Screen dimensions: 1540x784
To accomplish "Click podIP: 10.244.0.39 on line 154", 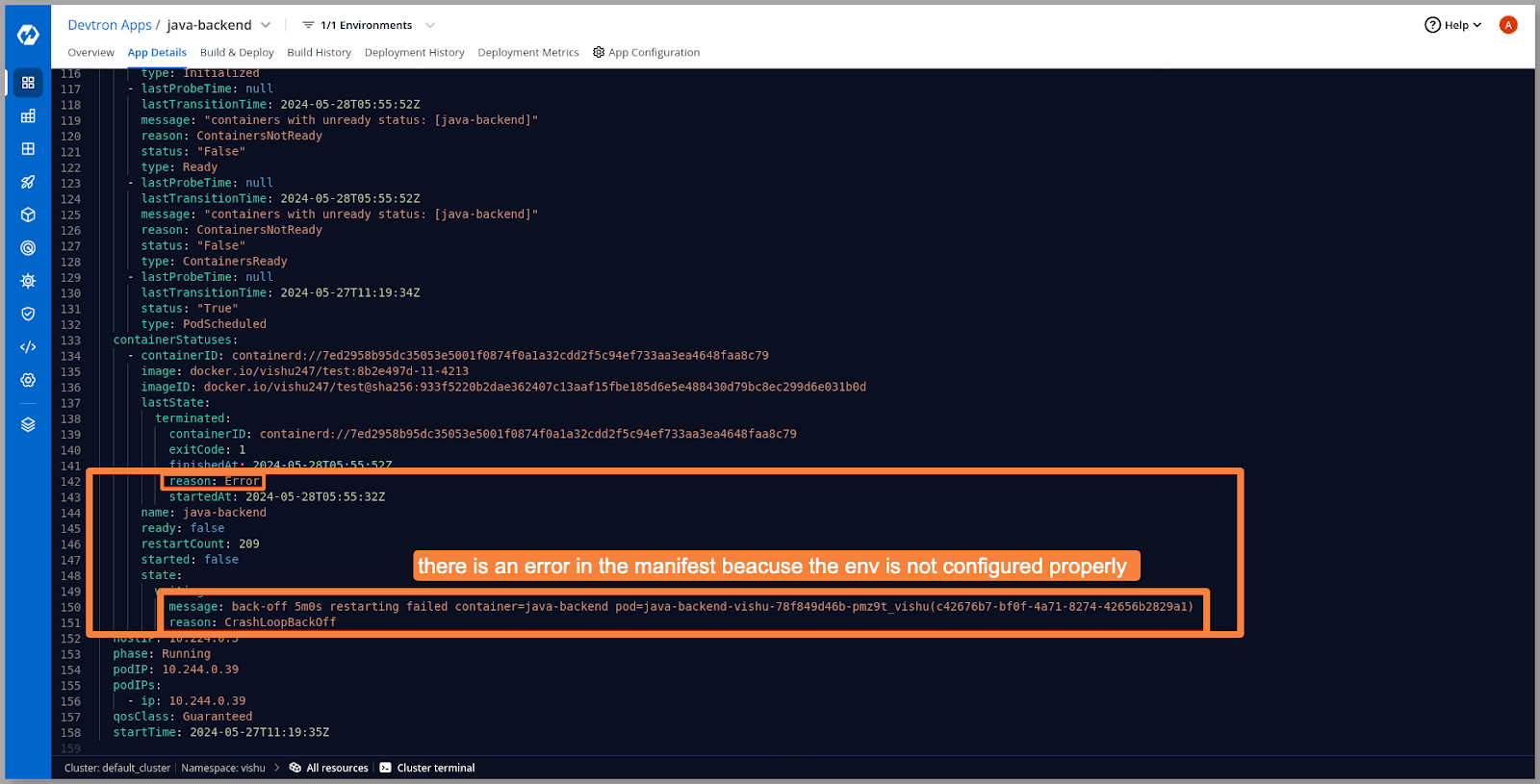I will coord(176,670).
